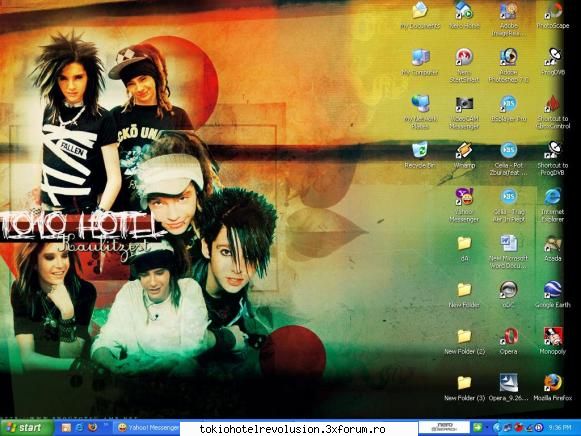Launch the Video CAM Messenger shortcut
Screen dimensions: 581x436
coord(464,112)
